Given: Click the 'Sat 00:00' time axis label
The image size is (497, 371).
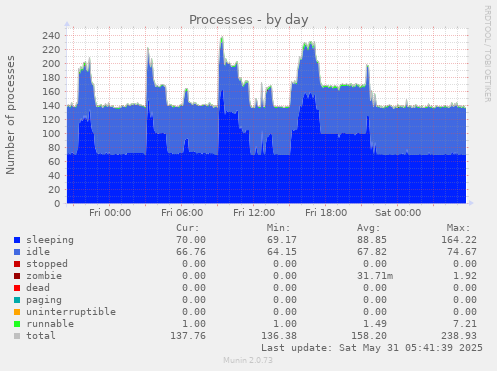Looking at the screenshot, I should click(398, 213).
